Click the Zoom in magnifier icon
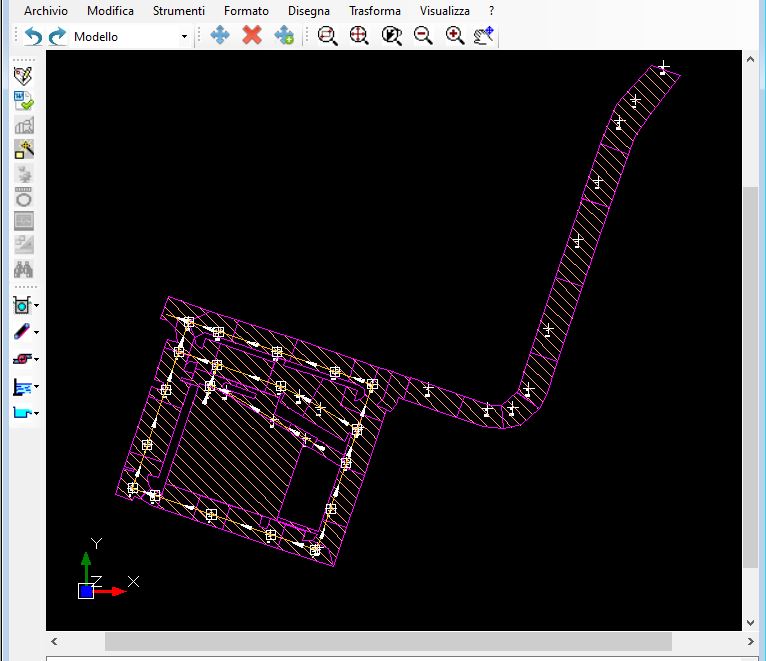 455,36
